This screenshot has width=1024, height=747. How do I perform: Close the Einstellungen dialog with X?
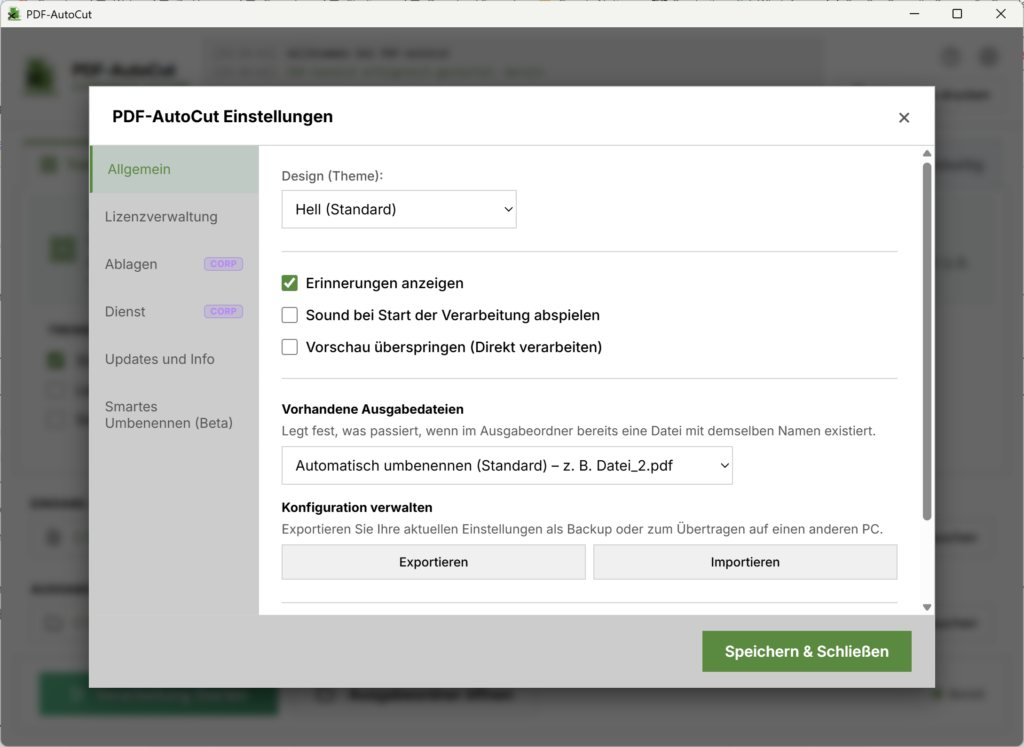(904, 118)
